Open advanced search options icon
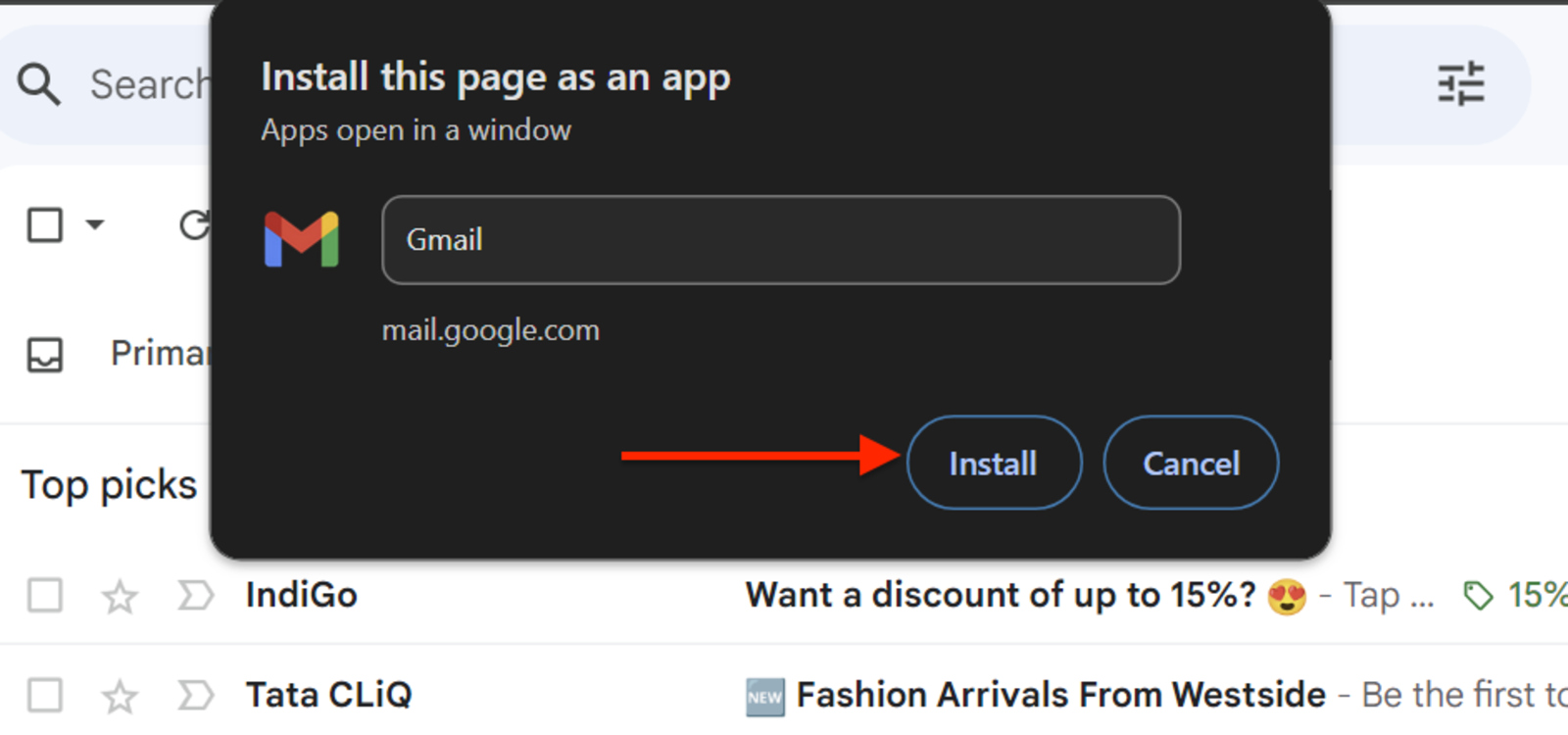The image size is (1568, 735). pyautogui.click(x=1462, y=84)
